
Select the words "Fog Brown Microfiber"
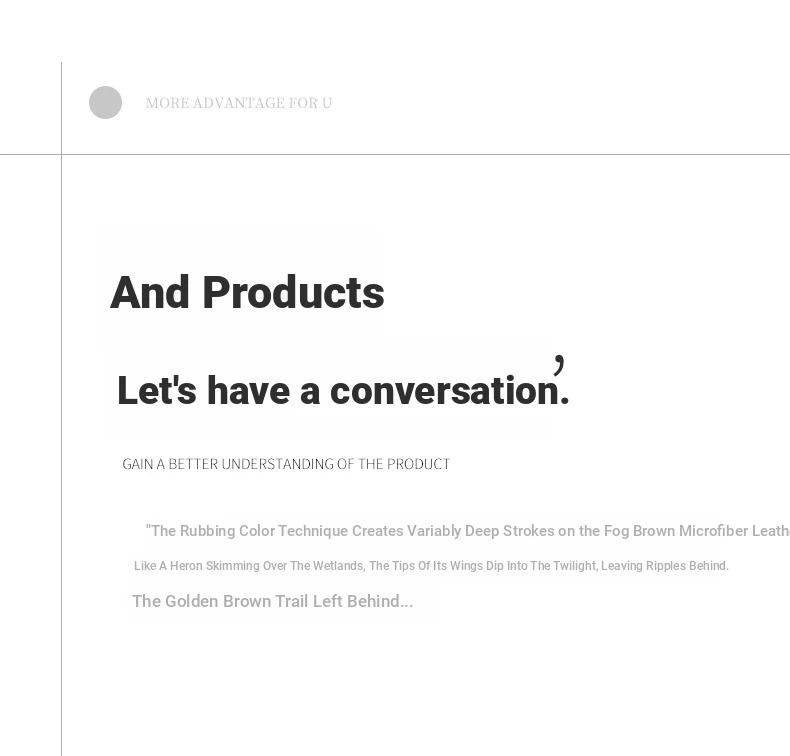coord(675,531)
